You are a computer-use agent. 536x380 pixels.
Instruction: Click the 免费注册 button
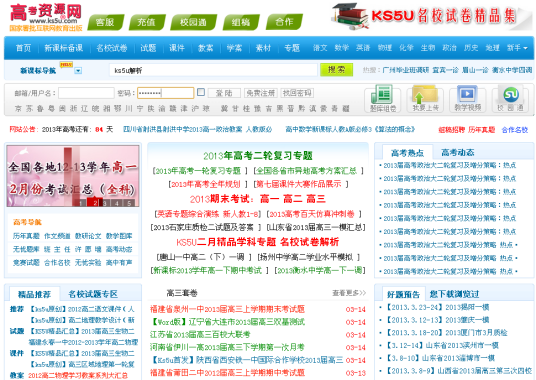pos(260,93)
